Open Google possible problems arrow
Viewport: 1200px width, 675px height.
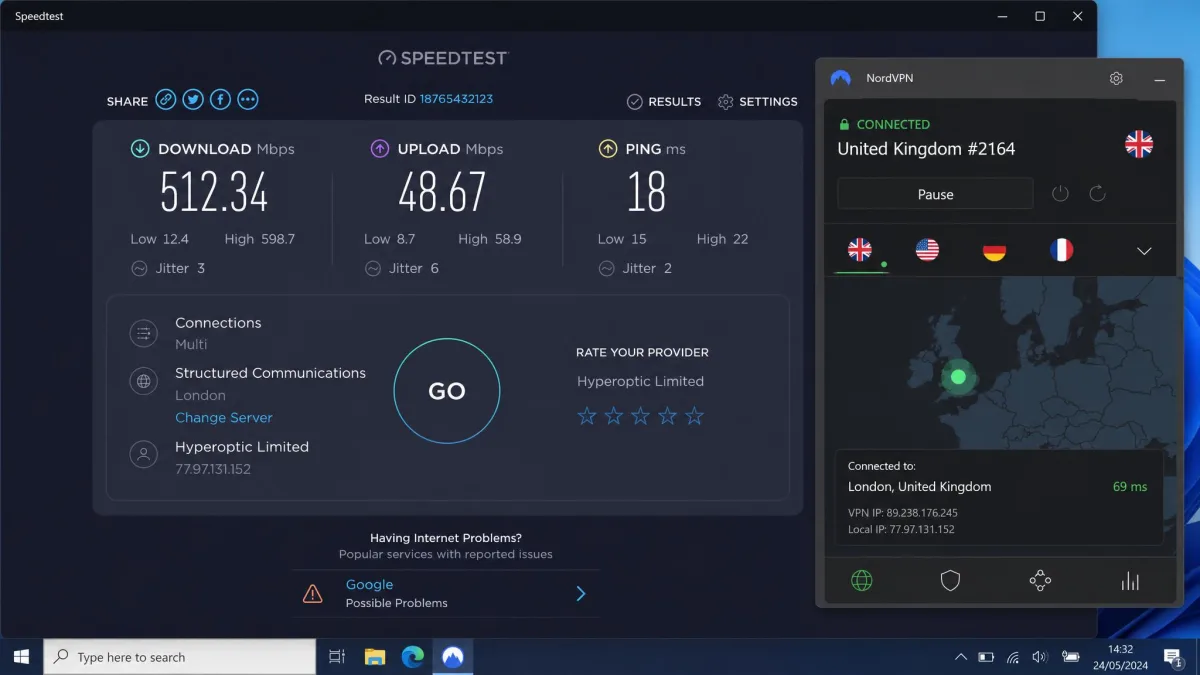click(581, 594)
